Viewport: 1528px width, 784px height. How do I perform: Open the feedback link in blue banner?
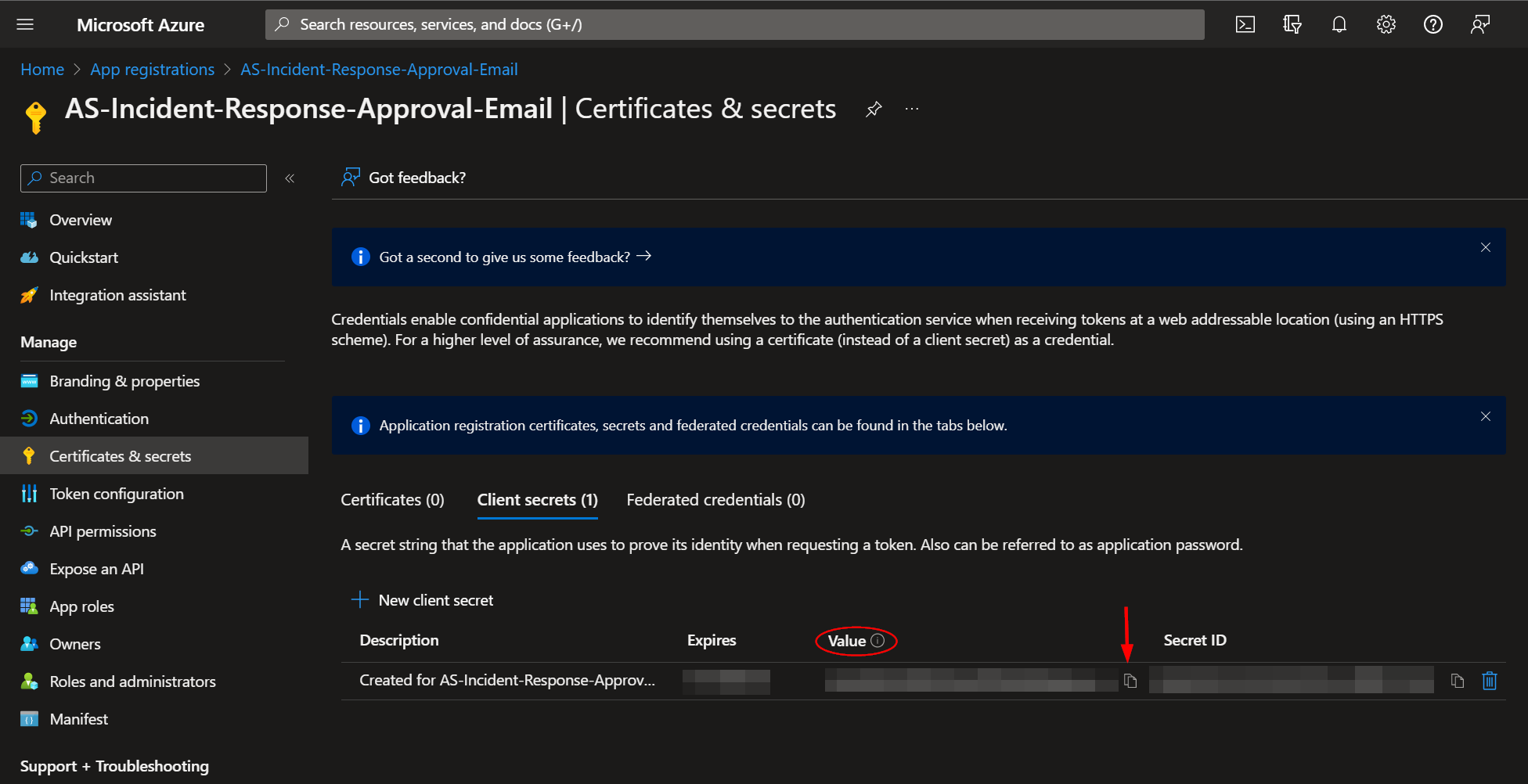[515, 257]
